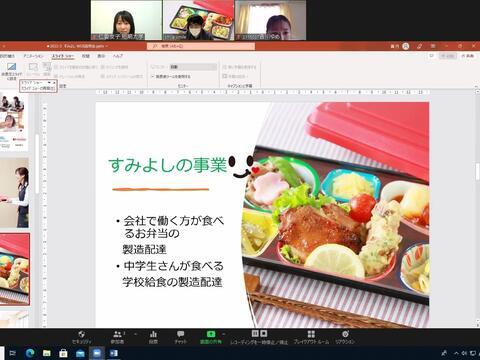Screen dimensions: 480x360
Task: Pause the recording in Zoom toolbar
Action: [x=255, y=333]
